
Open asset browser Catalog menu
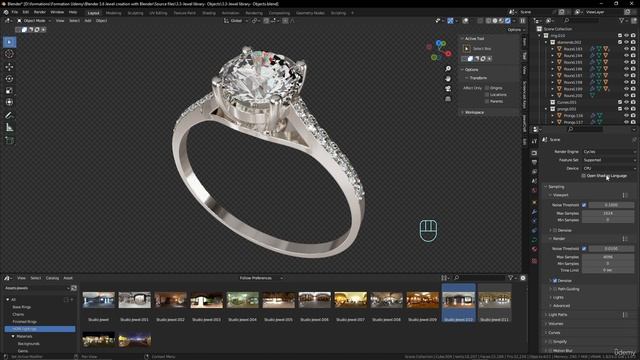[52, 278]
